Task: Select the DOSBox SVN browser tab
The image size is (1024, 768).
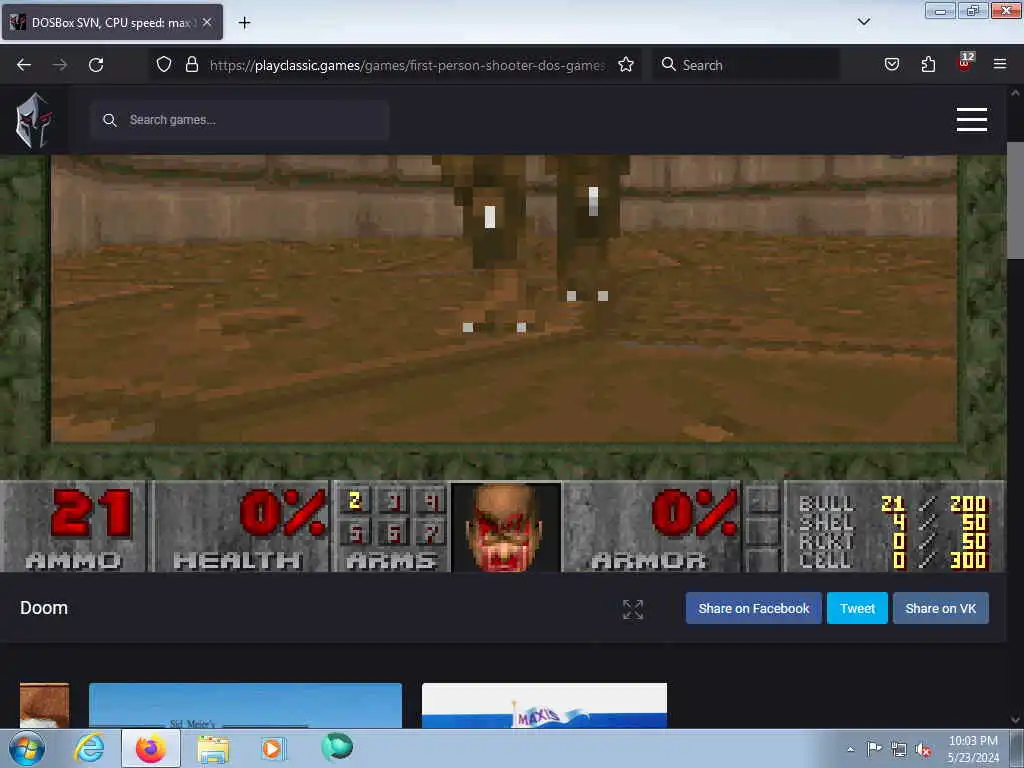Action: [112, 22]
